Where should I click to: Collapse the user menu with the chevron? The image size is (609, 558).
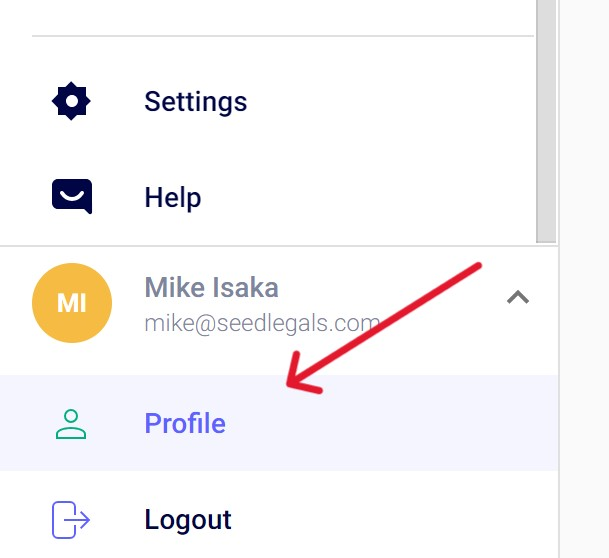click(x=517, y=297)
